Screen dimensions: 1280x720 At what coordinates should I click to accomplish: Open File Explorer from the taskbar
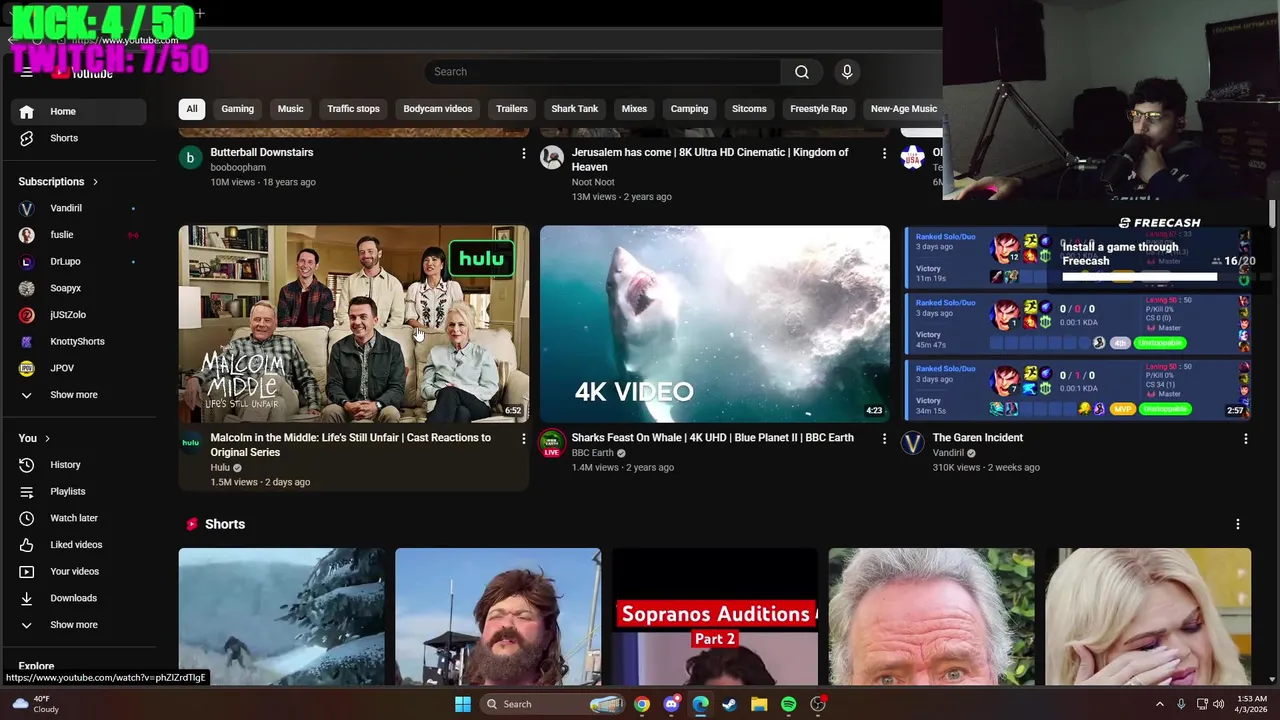(x=759, y=704)
